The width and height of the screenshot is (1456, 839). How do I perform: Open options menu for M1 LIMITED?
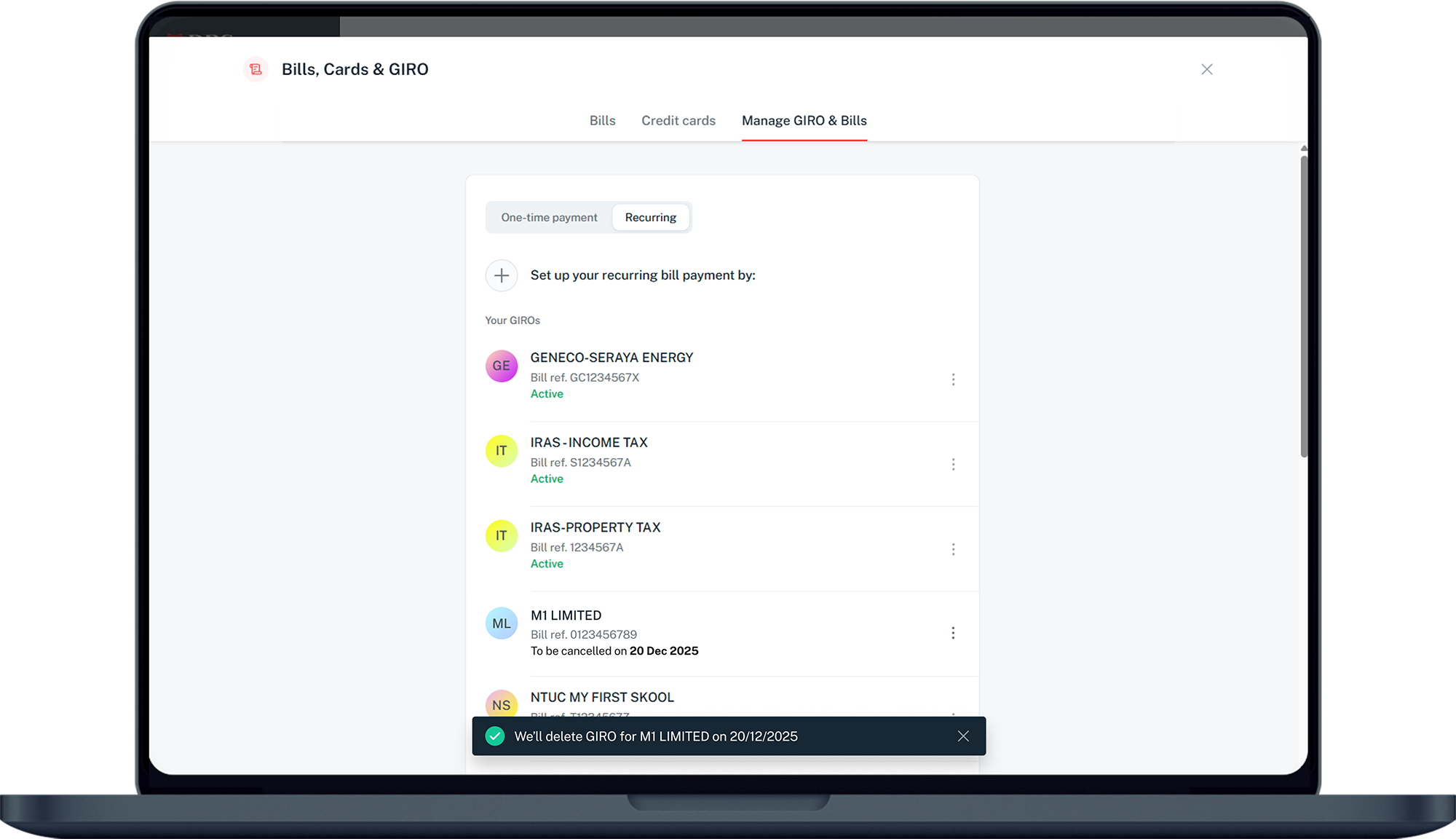click(x=953, y=633)
